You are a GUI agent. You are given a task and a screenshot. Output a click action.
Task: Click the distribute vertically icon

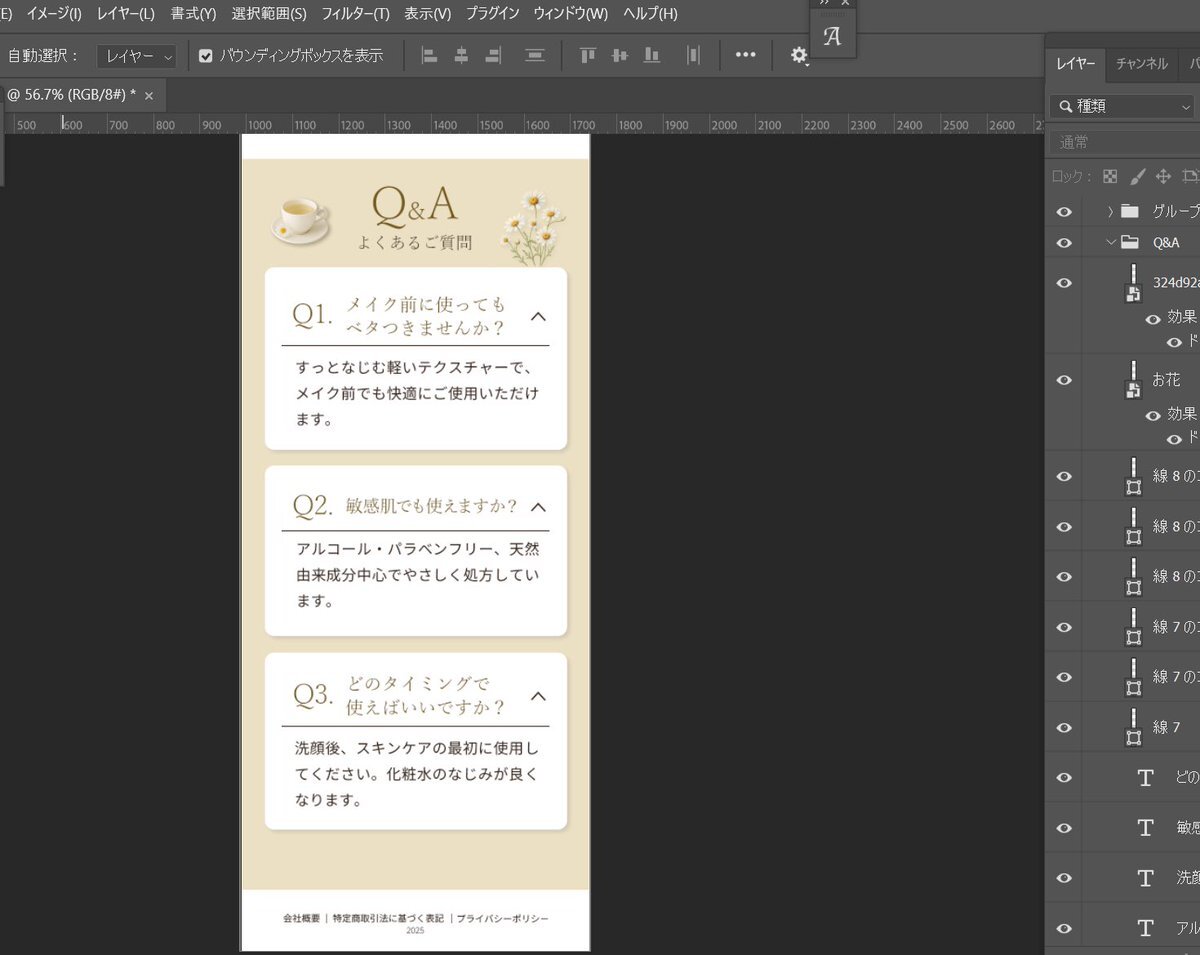(x=535, y=56)
